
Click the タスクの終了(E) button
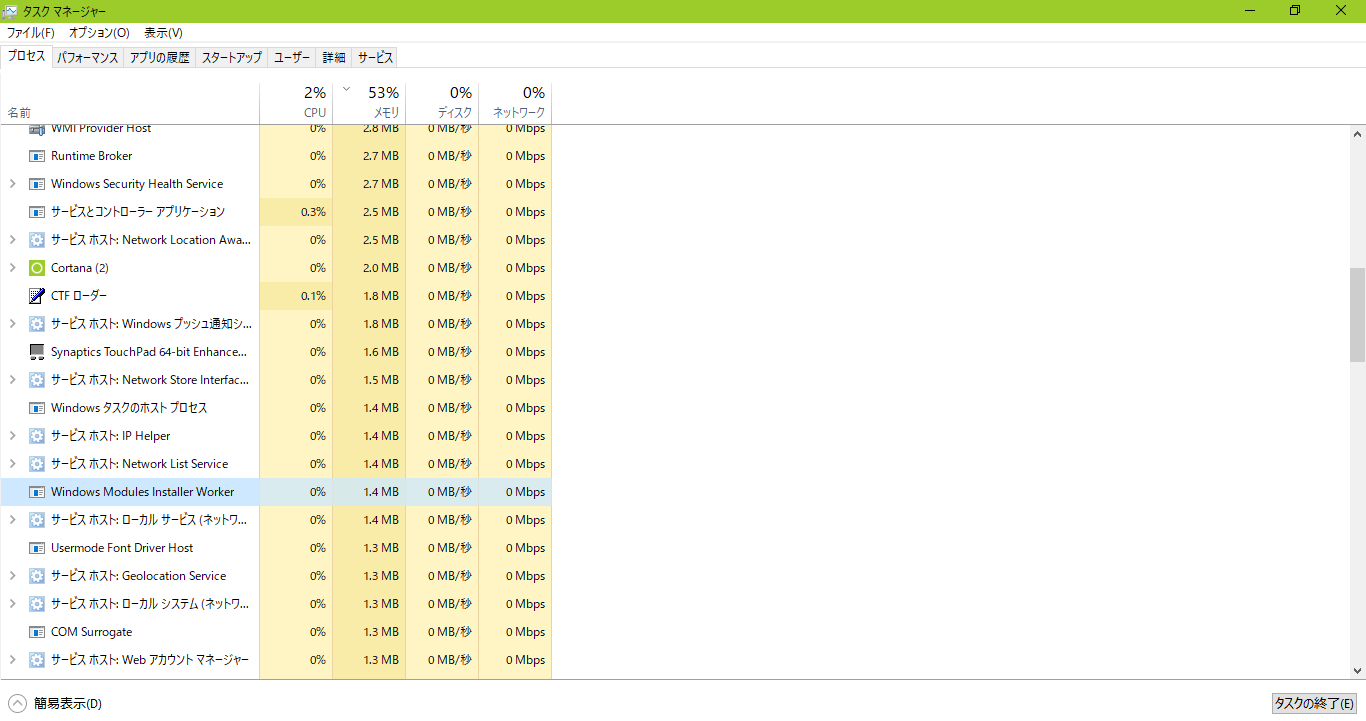click(x=1314, y=704)
